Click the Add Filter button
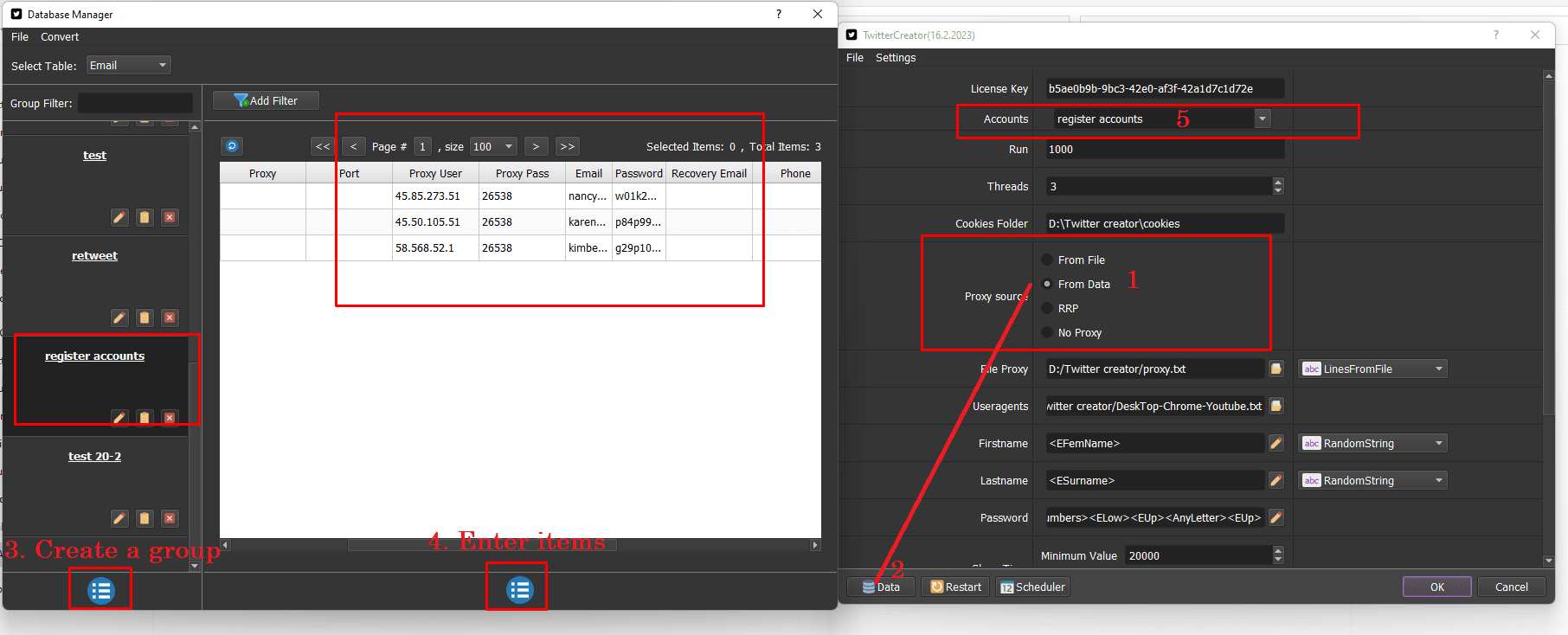 266,100
